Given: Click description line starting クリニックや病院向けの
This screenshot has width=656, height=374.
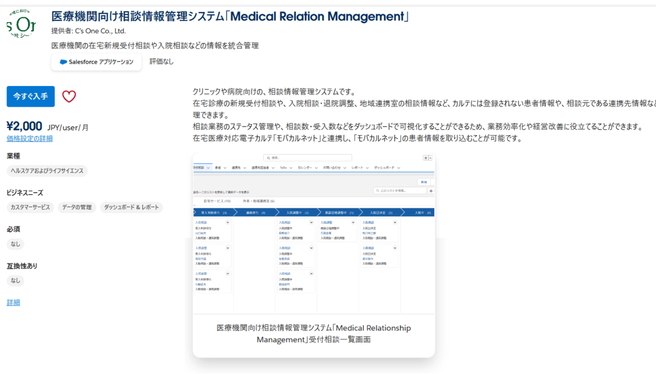Looking at the screenshot, I should [x=274, y=92].
